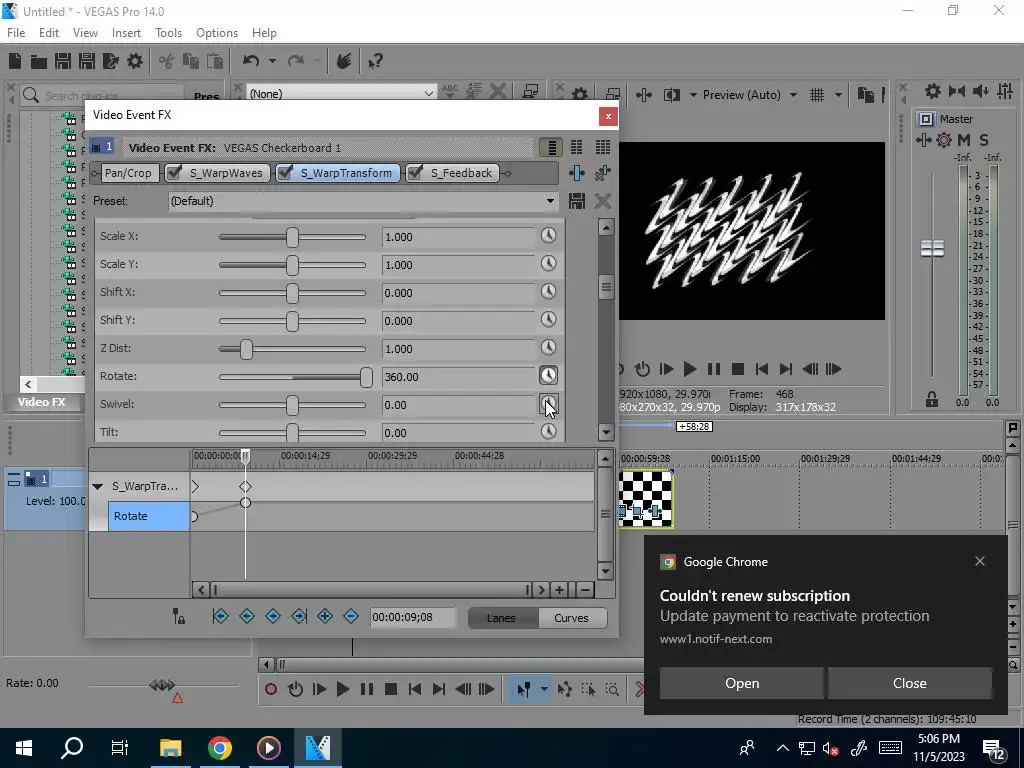Open the Preset (Default) dropdown
The width and height of the screenshot is (1024, 768).
(x=551, y=200)
